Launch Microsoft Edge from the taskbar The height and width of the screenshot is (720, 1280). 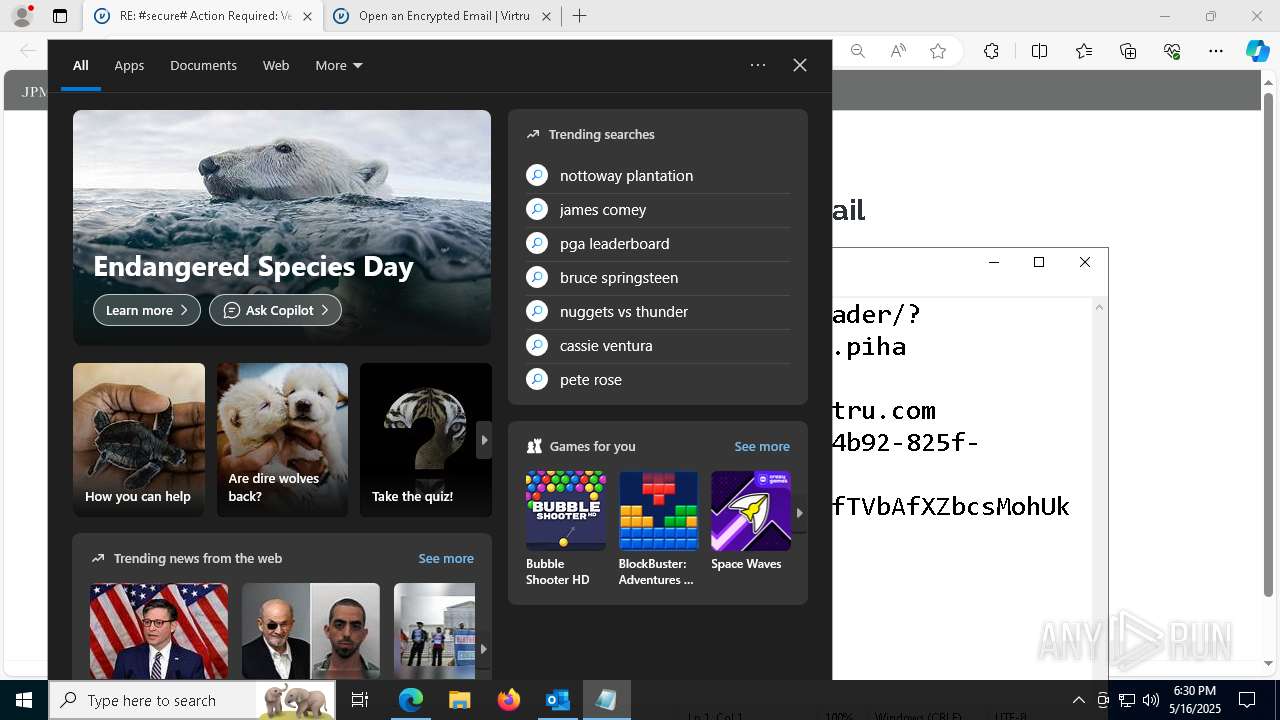[411, 700]
